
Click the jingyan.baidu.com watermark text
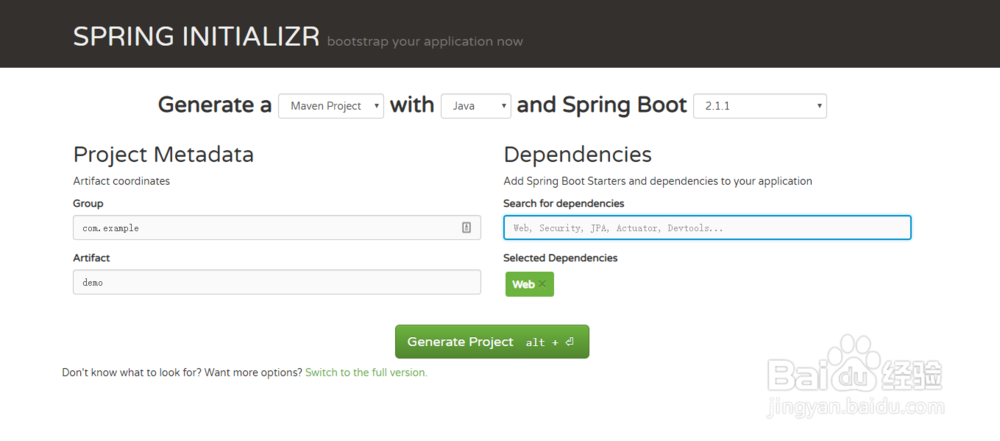(853, 407)
